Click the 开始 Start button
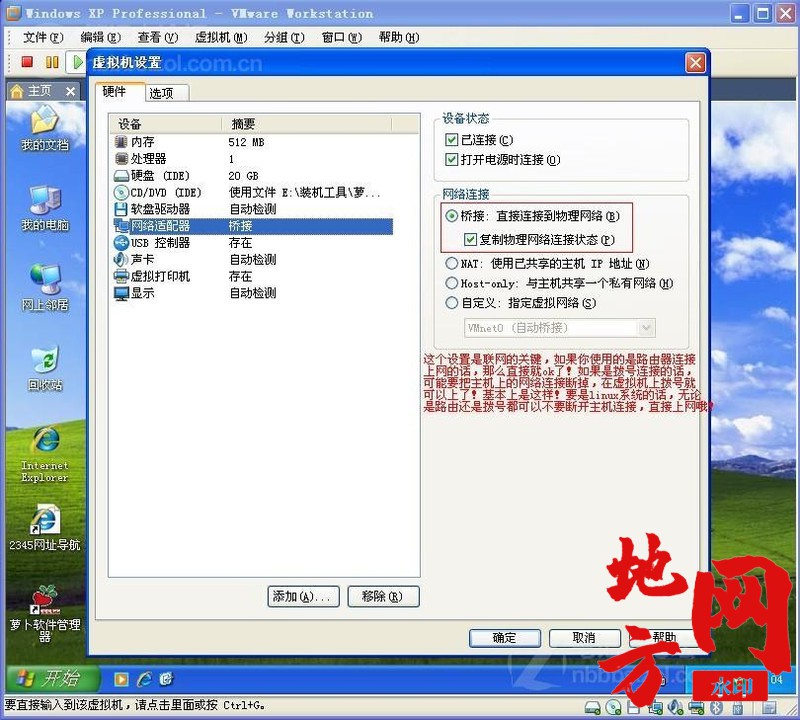The image size is (800, 720). pos(52,679)
